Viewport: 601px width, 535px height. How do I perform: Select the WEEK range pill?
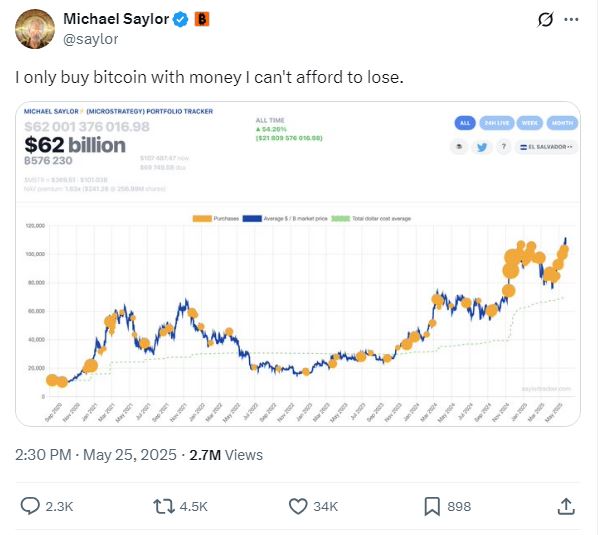point(529,123)
